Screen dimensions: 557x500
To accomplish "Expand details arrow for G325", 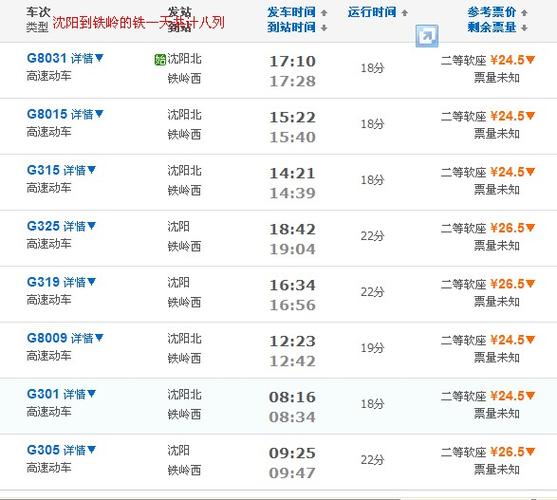I will 91,225.
